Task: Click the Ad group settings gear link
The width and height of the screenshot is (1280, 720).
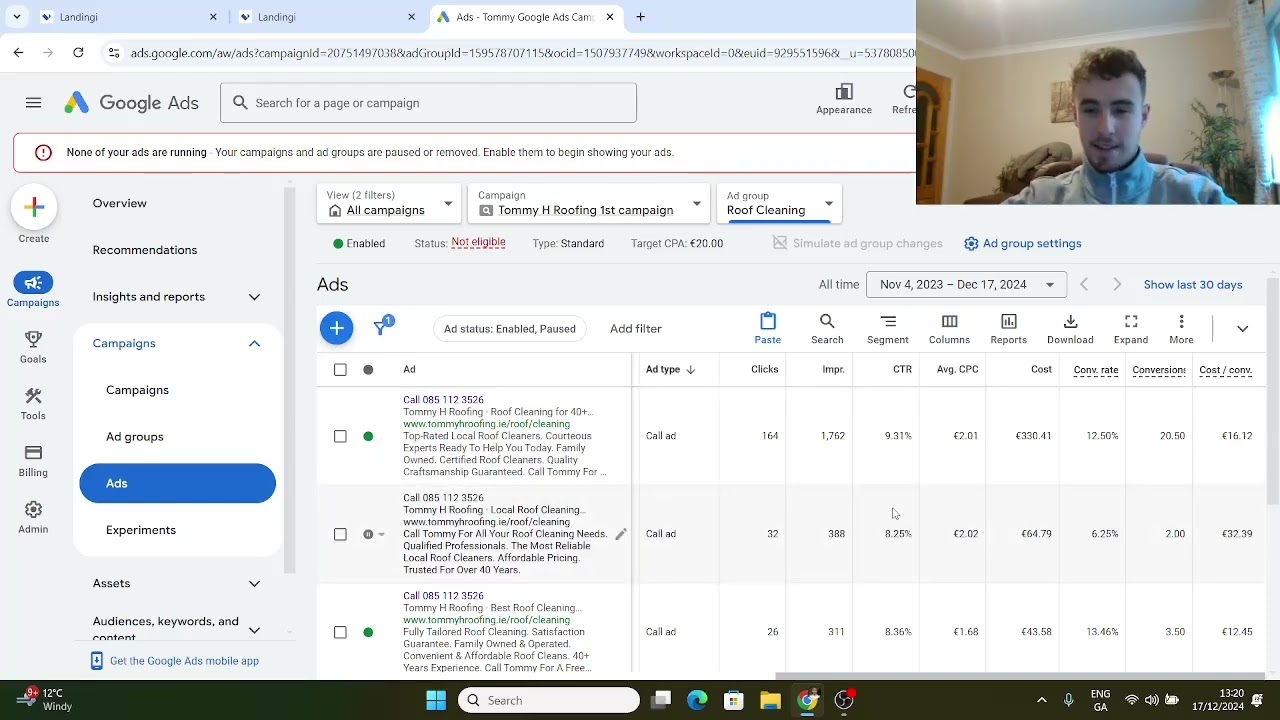Action: (x=1022, y=243)
